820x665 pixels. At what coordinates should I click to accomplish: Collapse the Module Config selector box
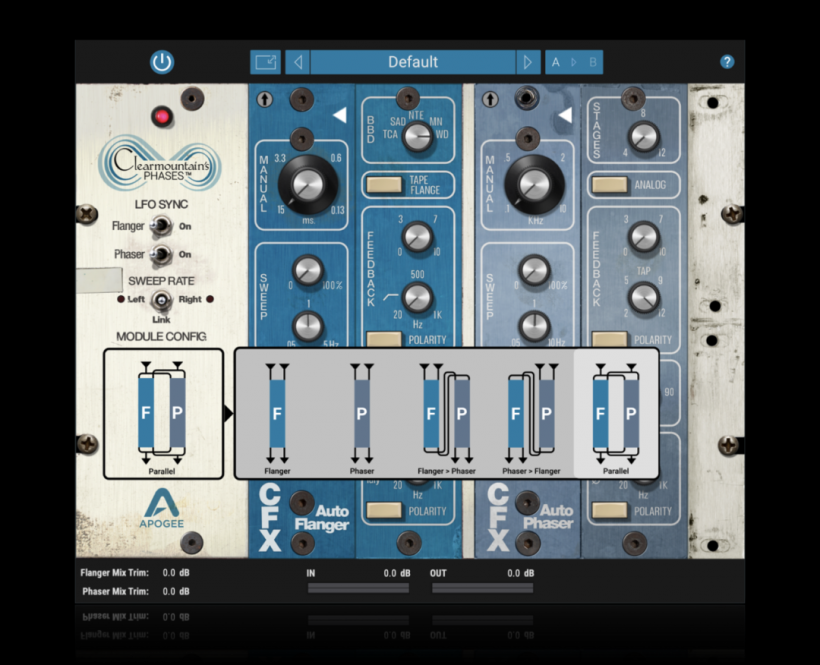163,413
